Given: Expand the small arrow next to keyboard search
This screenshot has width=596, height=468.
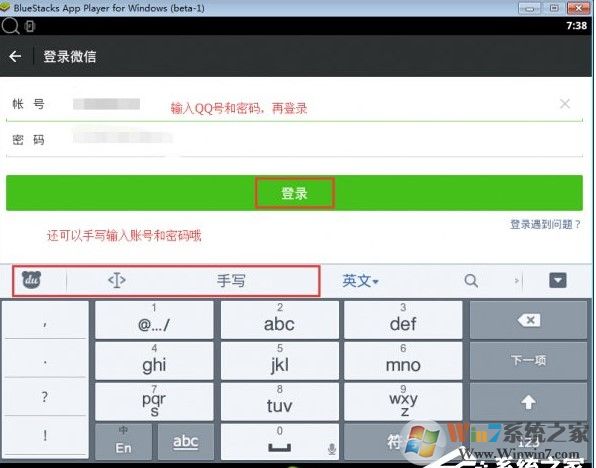Looking at the screenshot, I should (x=516, y=281).
